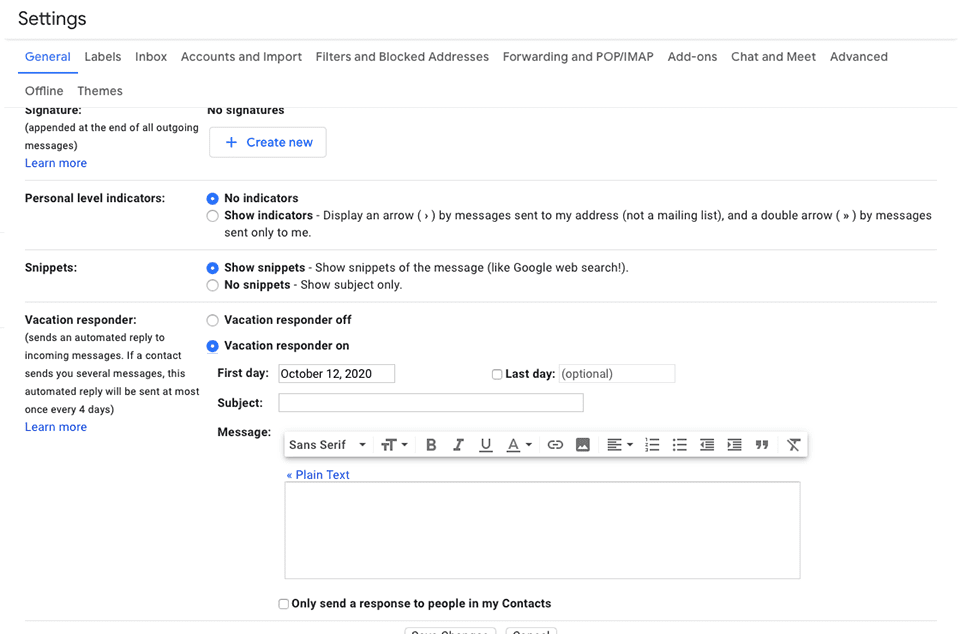Start a bulleted list
Viewport: 960px width, 634px height.
680,445
